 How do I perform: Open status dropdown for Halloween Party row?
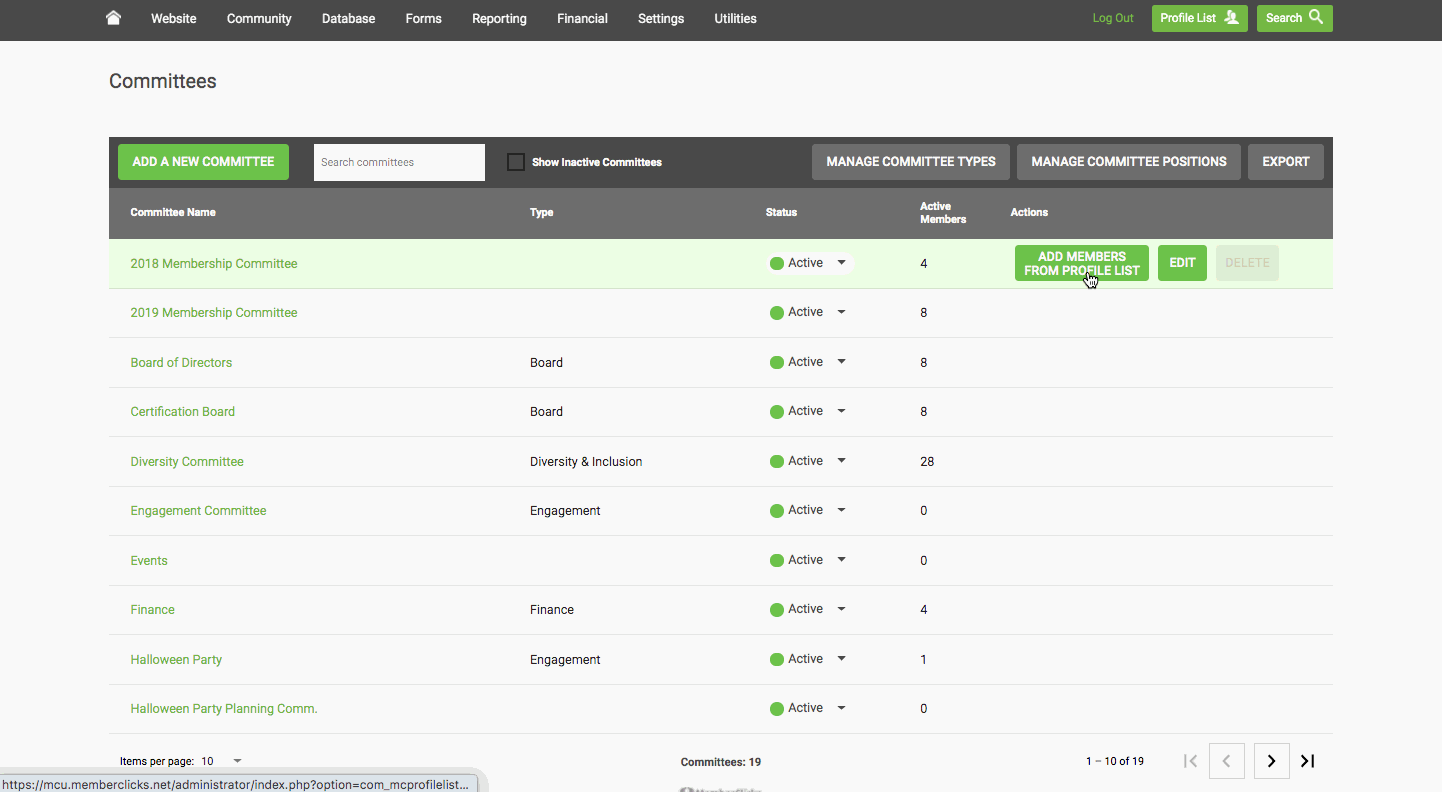(841, 659)
